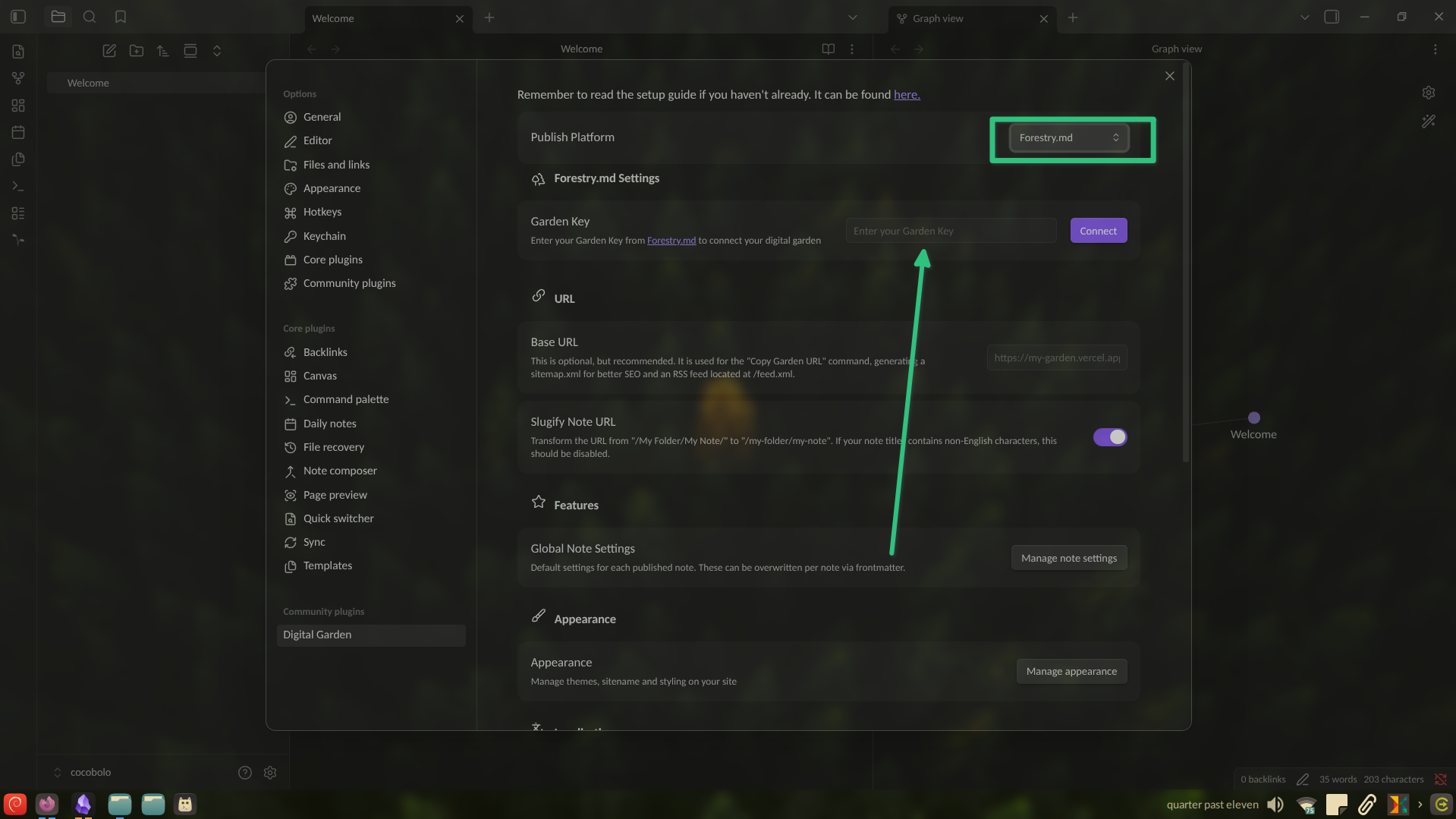Click the volume speaker tray icon
Image resolution: width=1456 pixels, height=819 pixels.
click(1275, 805)
